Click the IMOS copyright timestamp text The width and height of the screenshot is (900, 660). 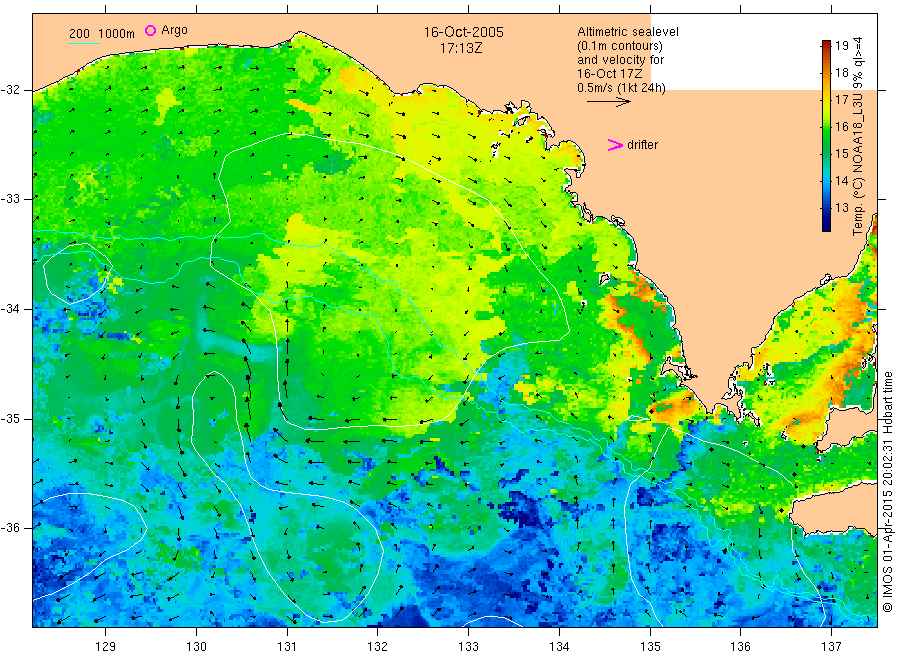click(887, 492)
